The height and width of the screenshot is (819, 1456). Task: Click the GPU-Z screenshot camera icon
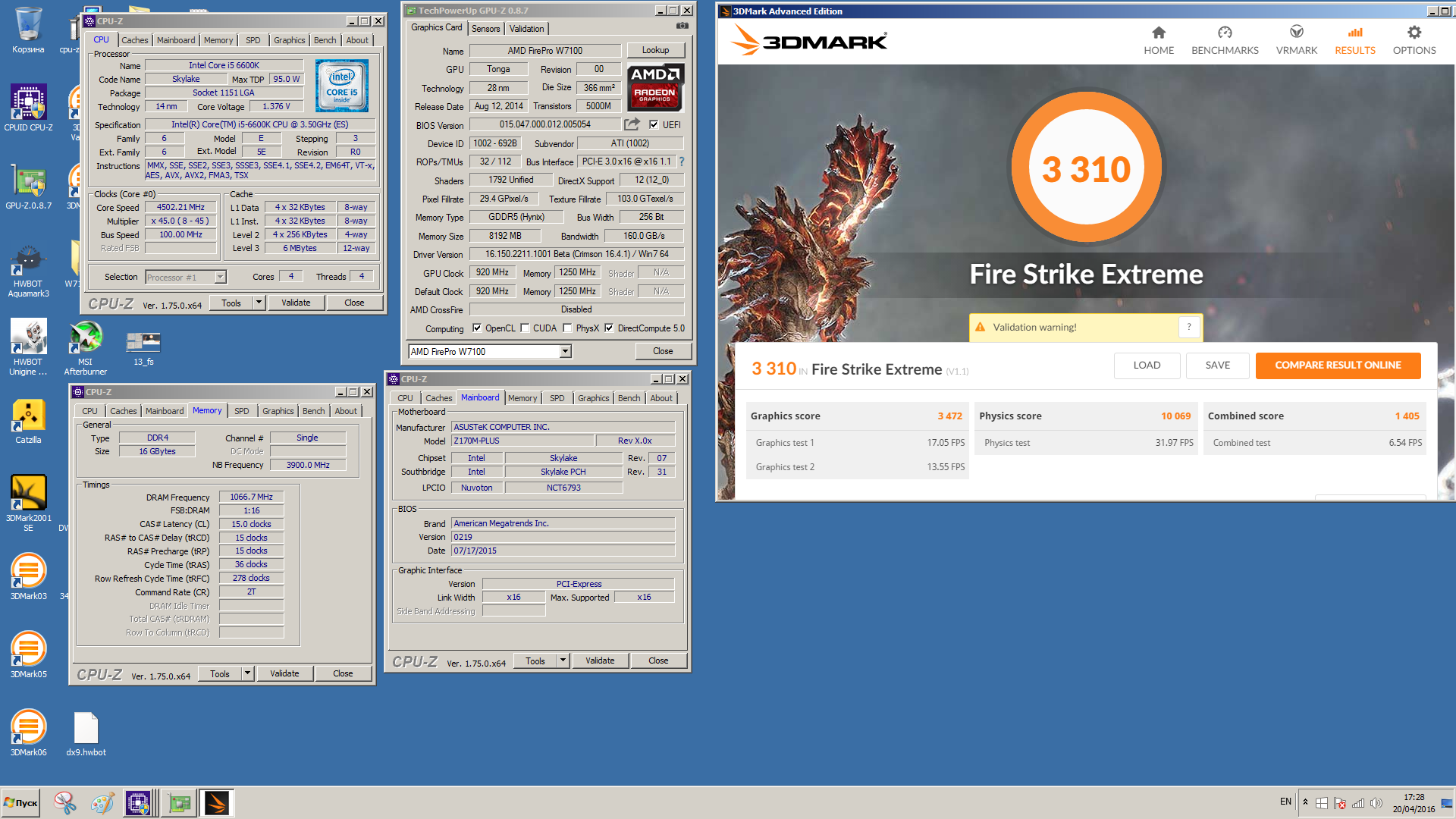click(682, 26)
